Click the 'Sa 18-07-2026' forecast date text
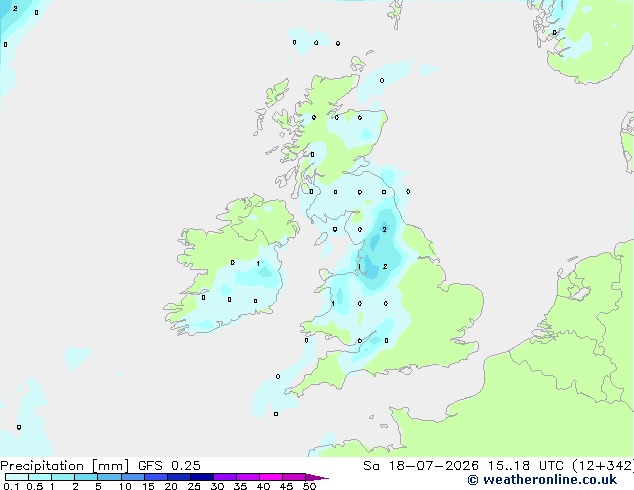 [x=421, y=466]
